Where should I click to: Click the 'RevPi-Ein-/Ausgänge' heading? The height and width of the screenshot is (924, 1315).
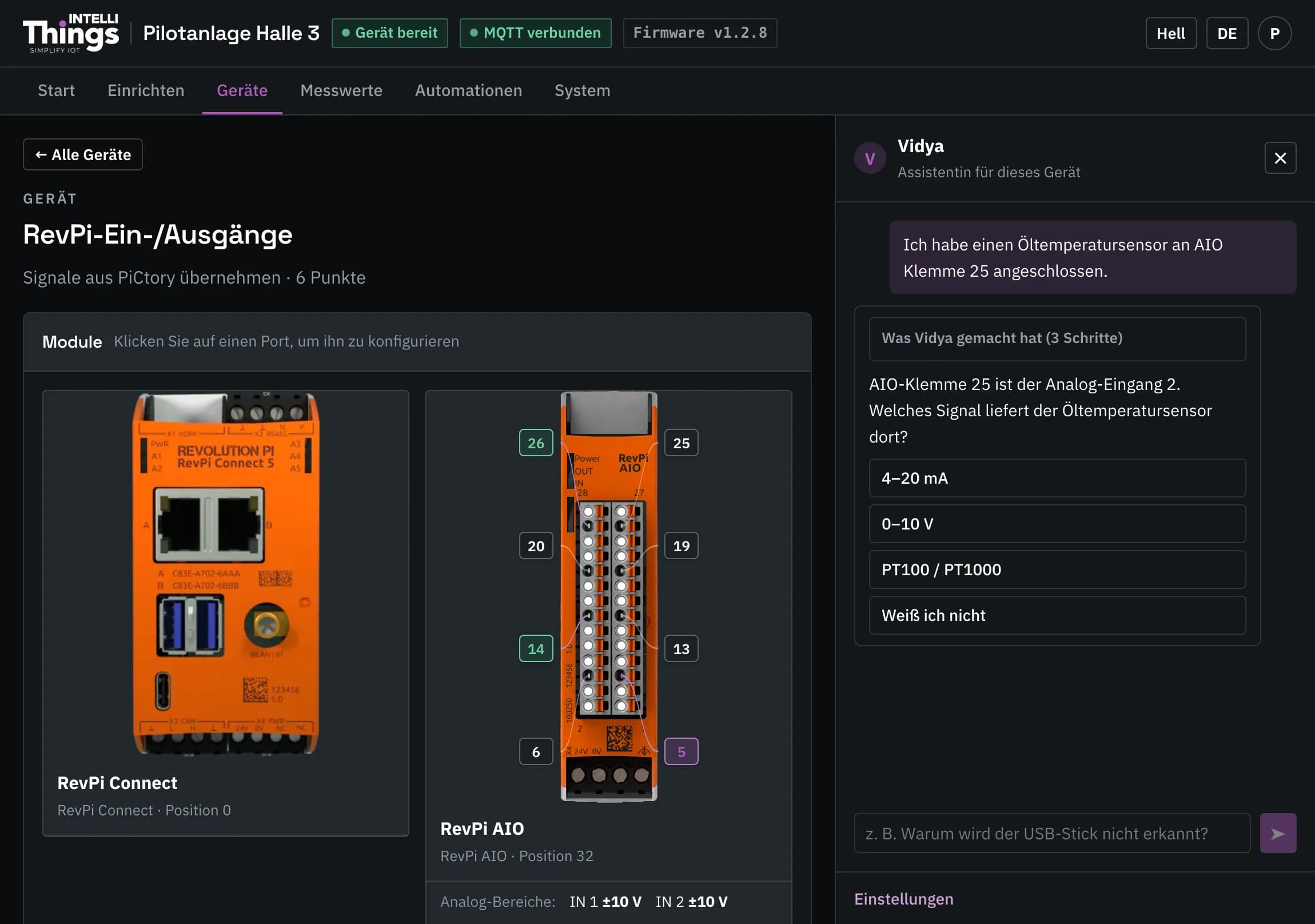click(x=157, y=234)
